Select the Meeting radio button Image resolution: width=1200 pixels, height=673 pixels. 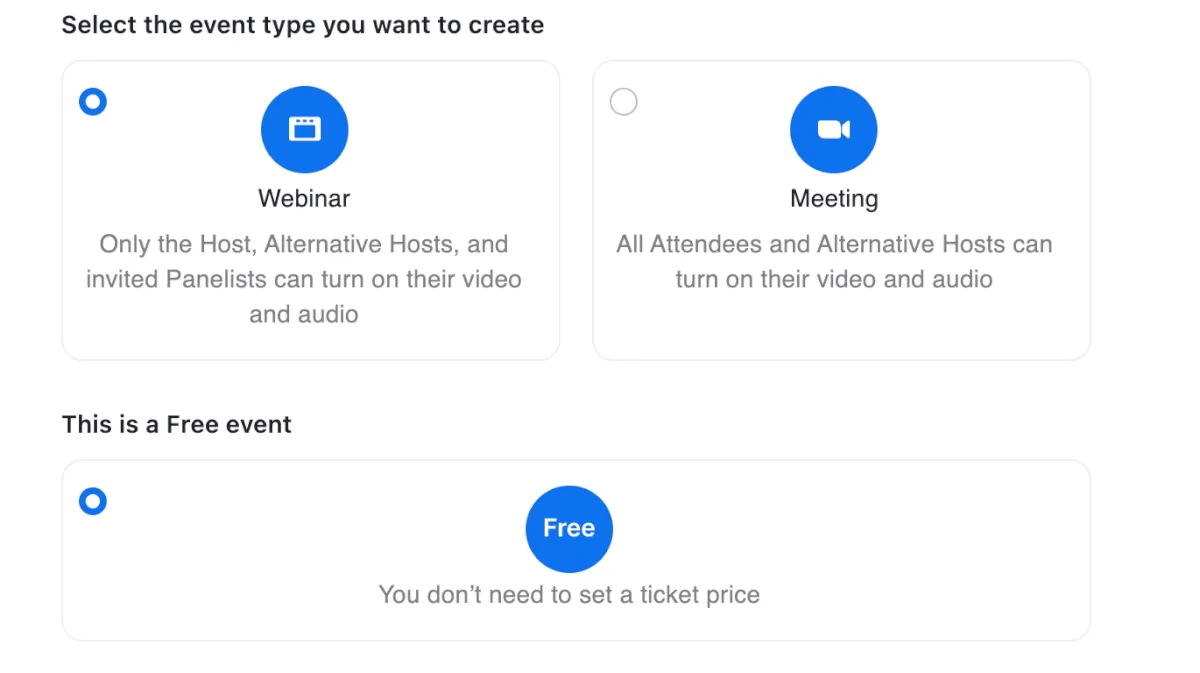pos(624,102)
